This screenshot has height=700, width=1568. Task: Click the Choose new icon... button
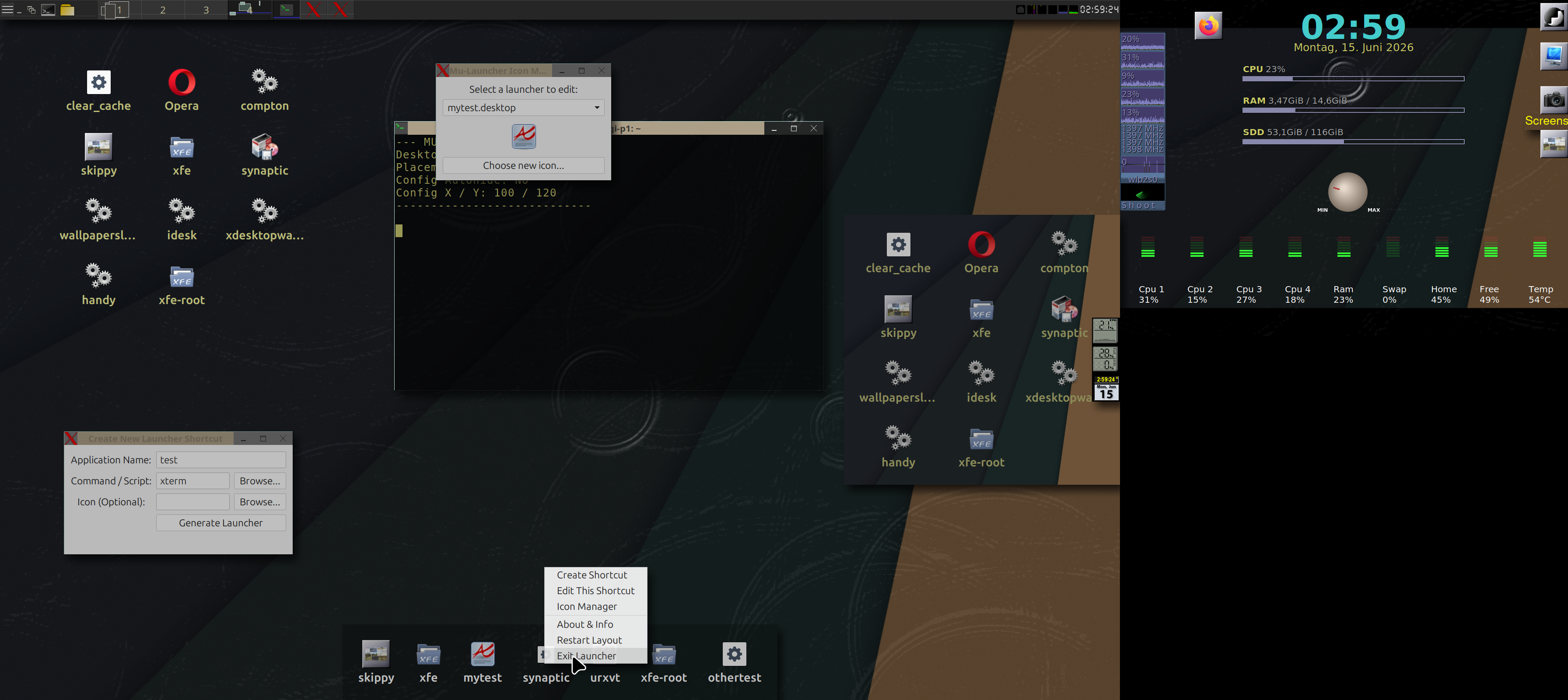coord(523,165)
